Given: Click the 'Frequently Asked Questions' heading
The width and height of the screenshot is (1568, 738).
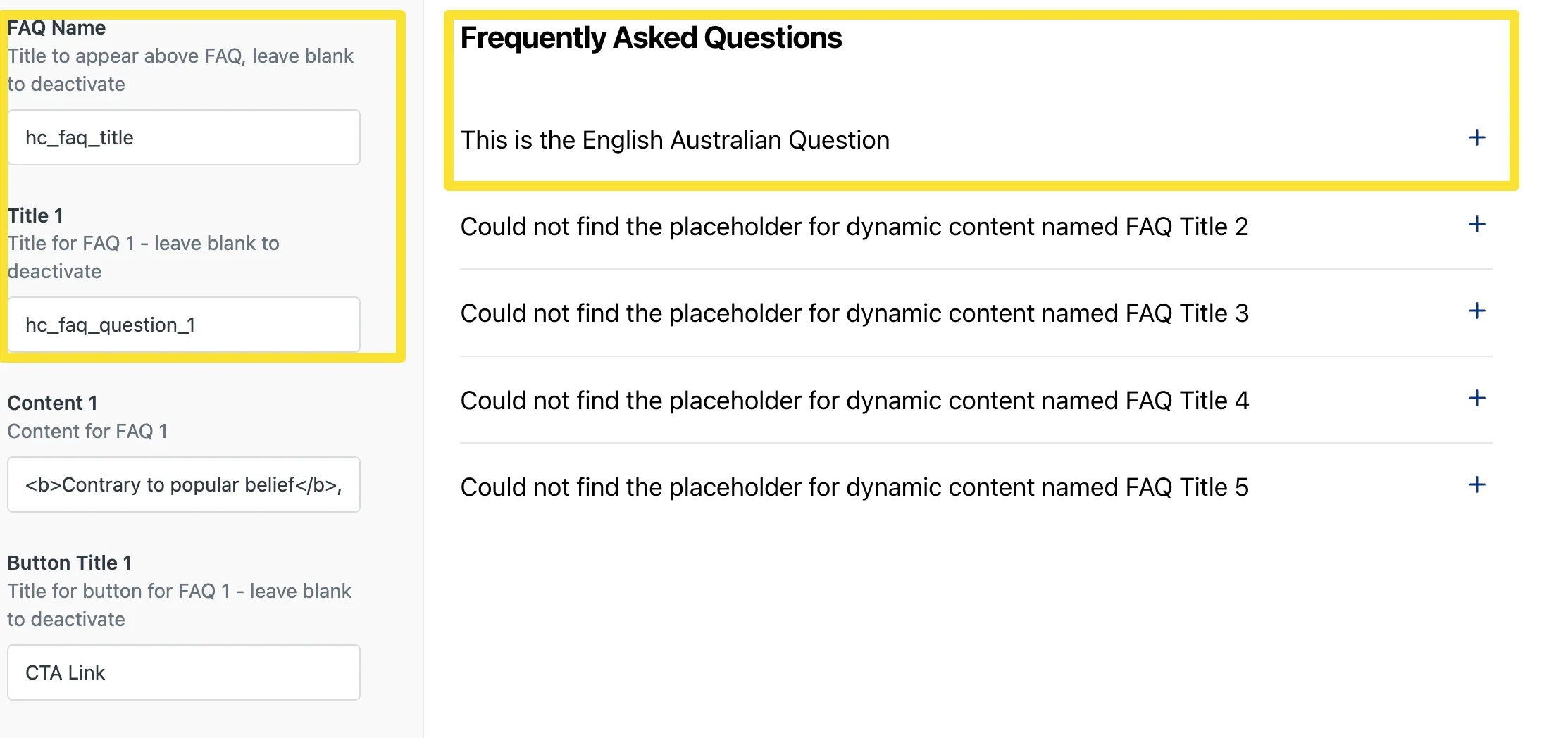Looking at the screenshot, I should point(651,38).
